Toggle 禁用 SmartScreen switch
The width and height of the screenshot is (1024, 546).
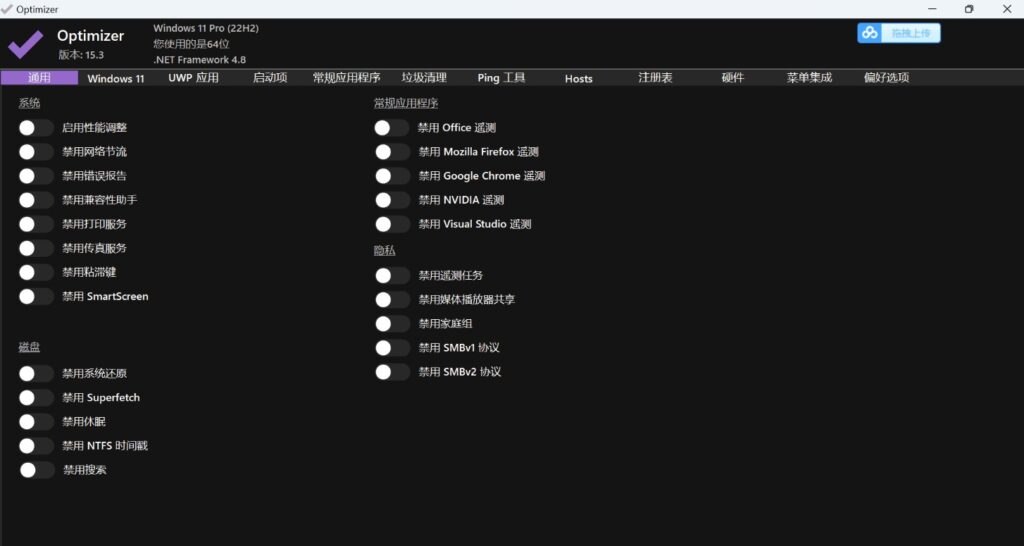(x=36, y=297)
